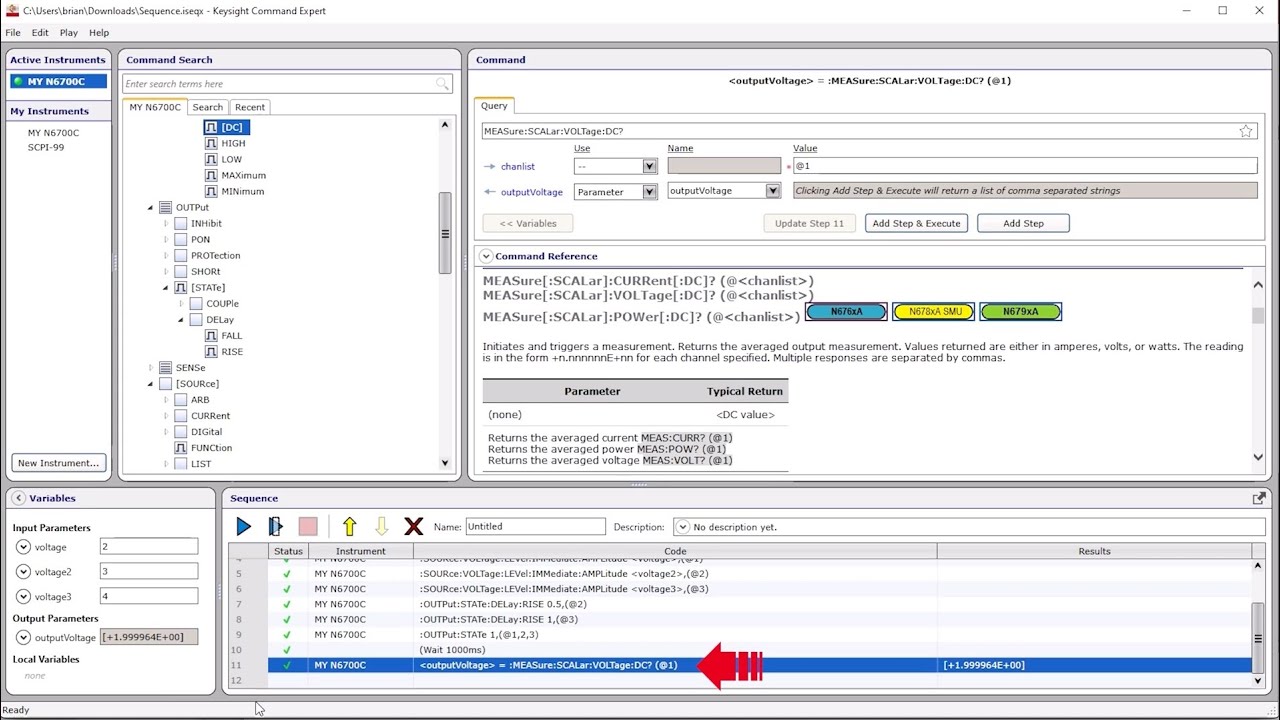Select the FUNCtion command in the tree

point(203,447)
